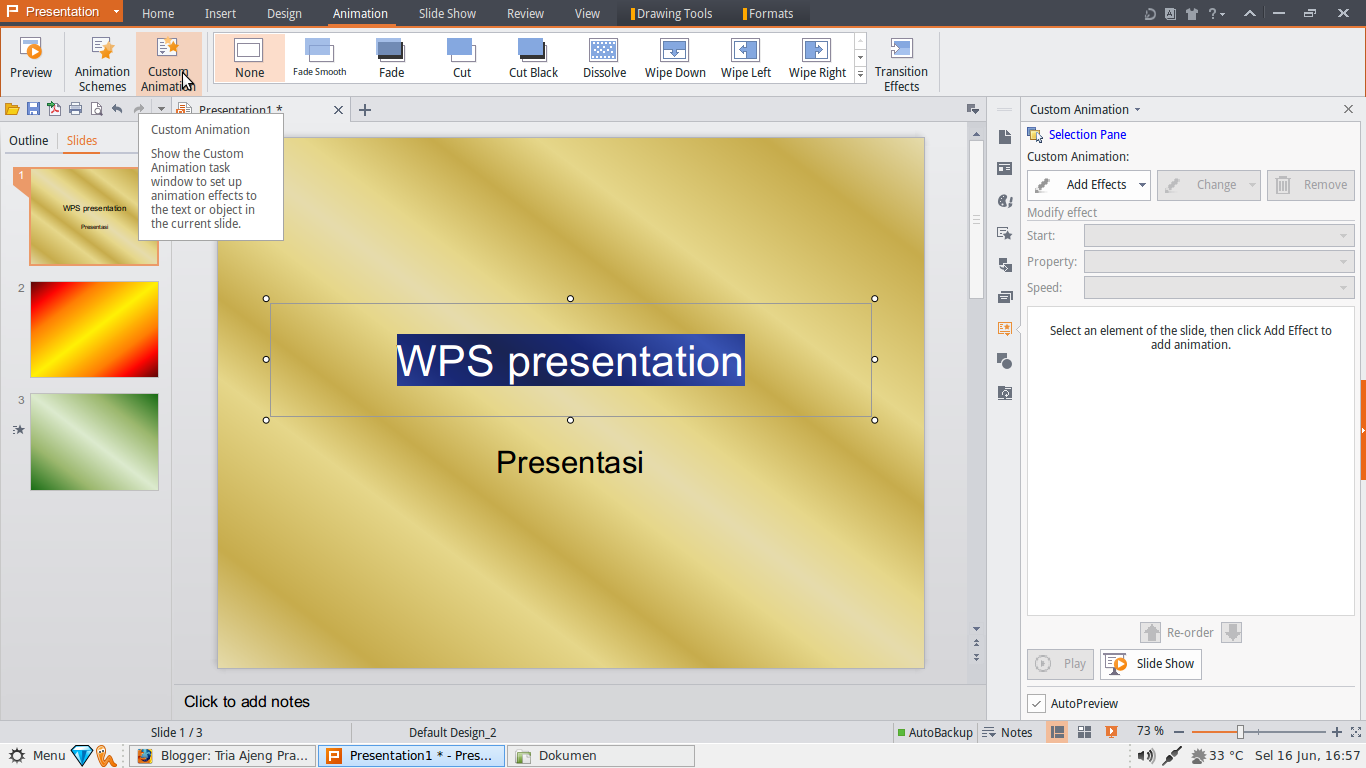Select the Fade Smooth transition effect
This screenshot has height=768, width=1366.
tap(319, 57)
